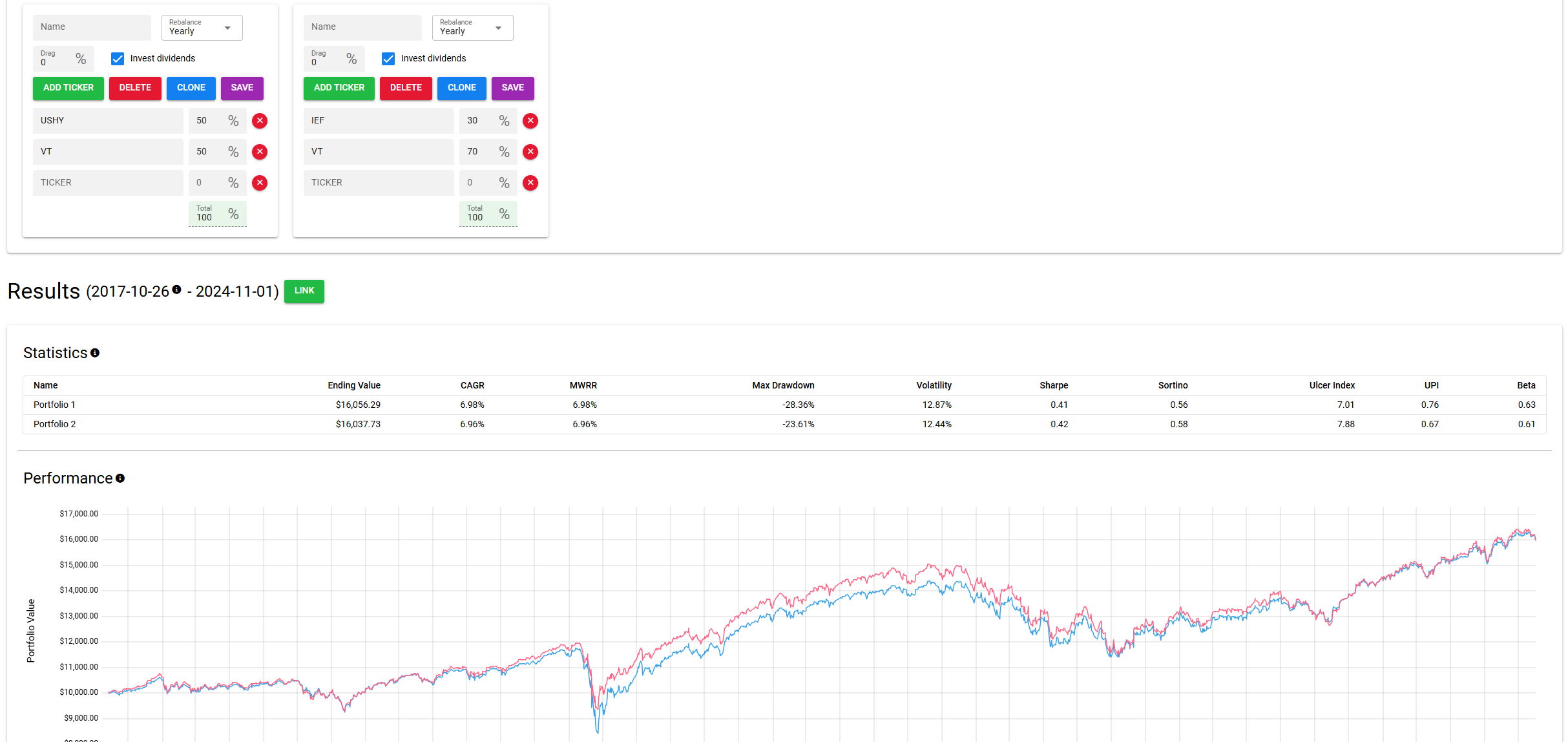Screen dimensions: 1568x742
Task: Click info icon beside Statistics heading
Action: (95, 353)
